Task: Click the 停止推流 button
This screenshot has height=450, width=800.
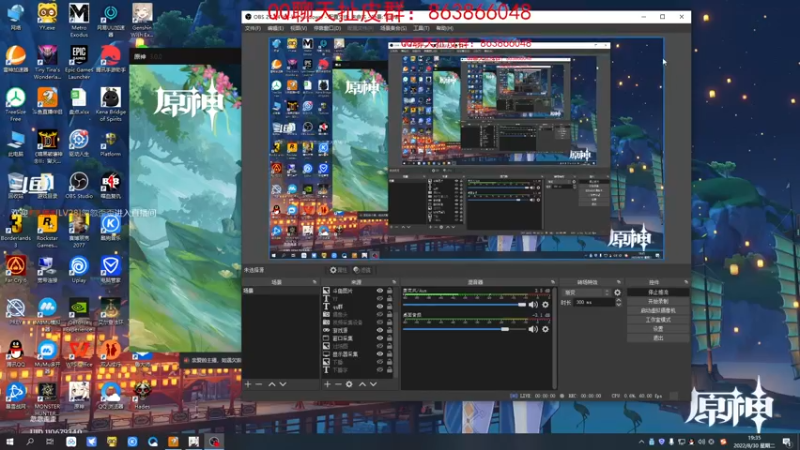Action: click(658, 292)
